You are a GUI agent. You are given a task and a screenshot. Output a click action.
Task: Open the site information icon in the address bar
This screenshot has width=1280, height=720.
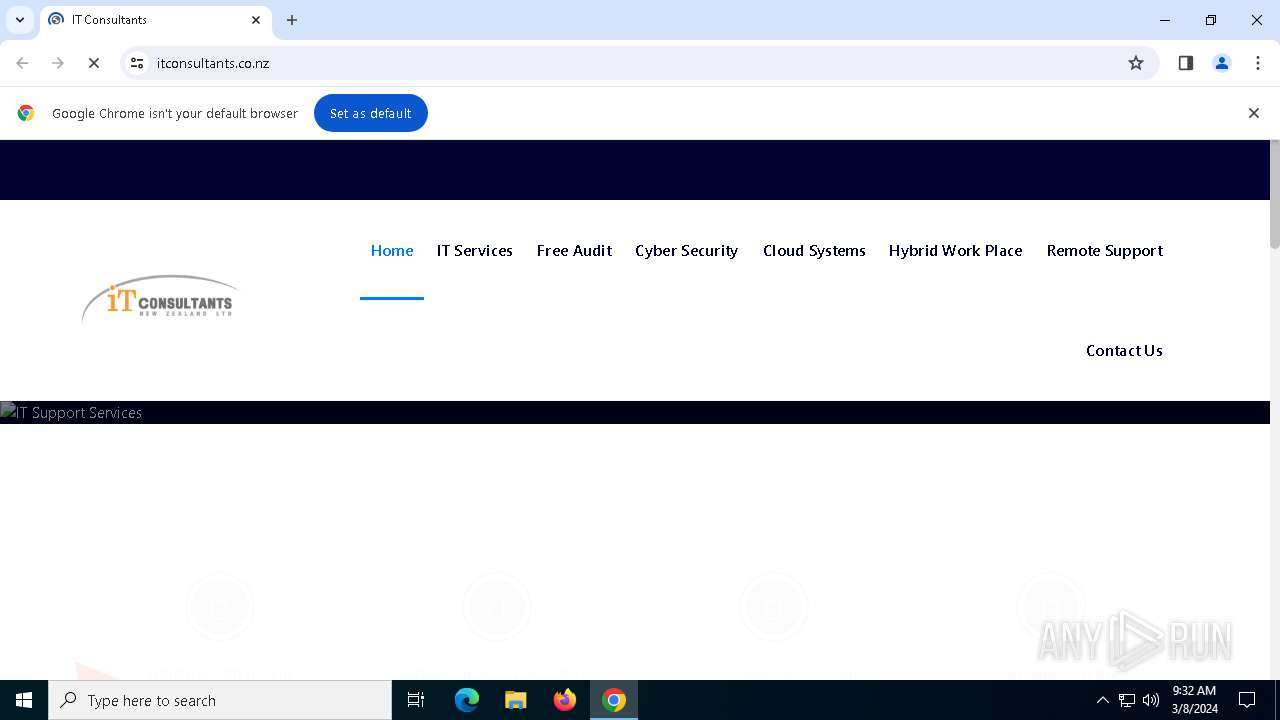point(137,63)
